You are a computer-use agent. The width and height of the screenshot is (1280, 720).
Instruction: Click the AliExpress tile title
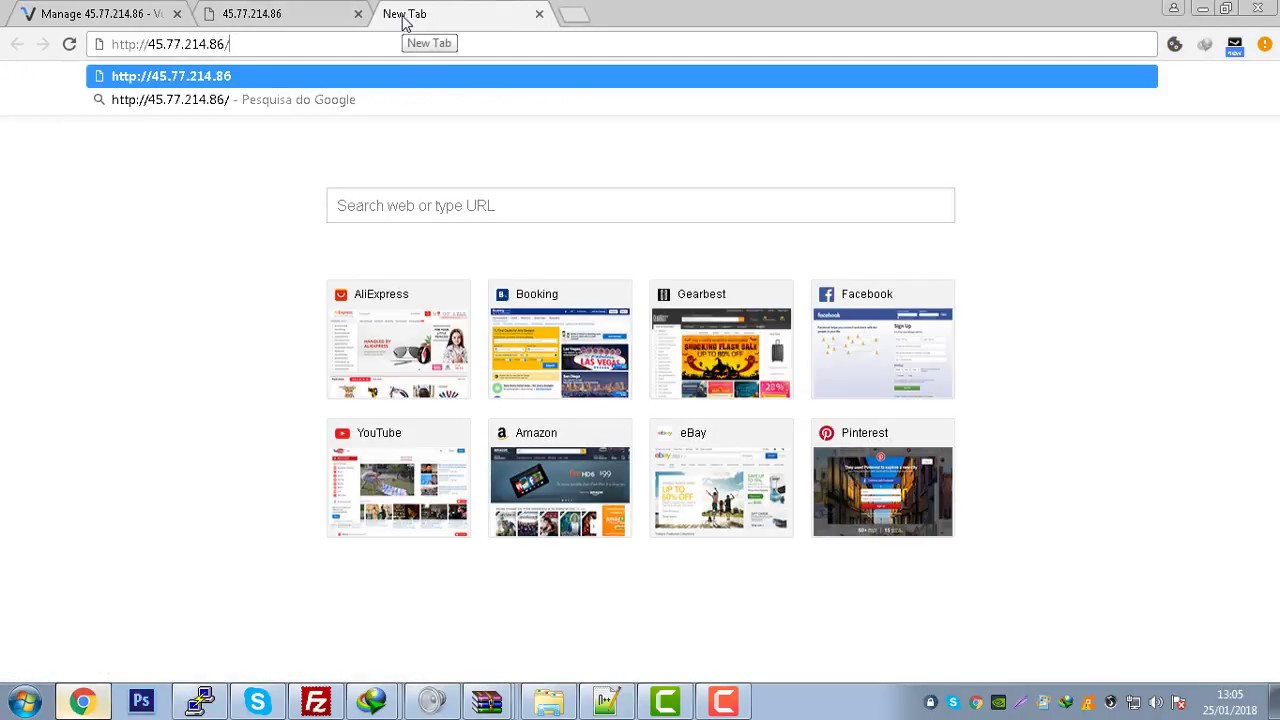click(381, 294)
